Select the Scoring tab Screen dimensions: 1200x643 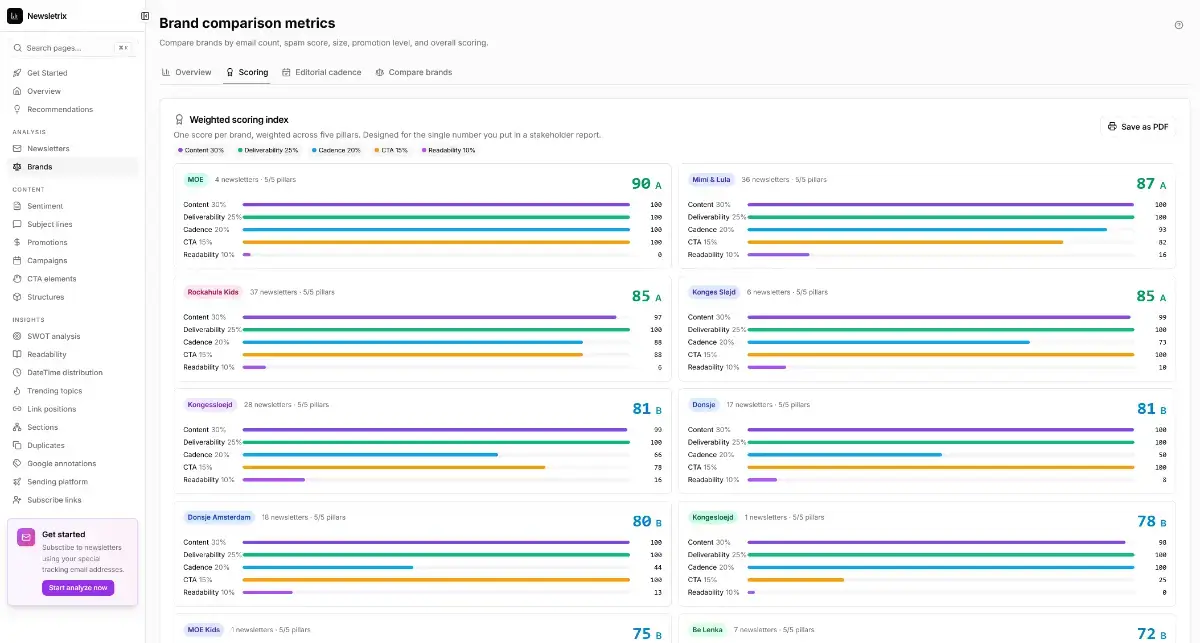click(x=247, y=72)
